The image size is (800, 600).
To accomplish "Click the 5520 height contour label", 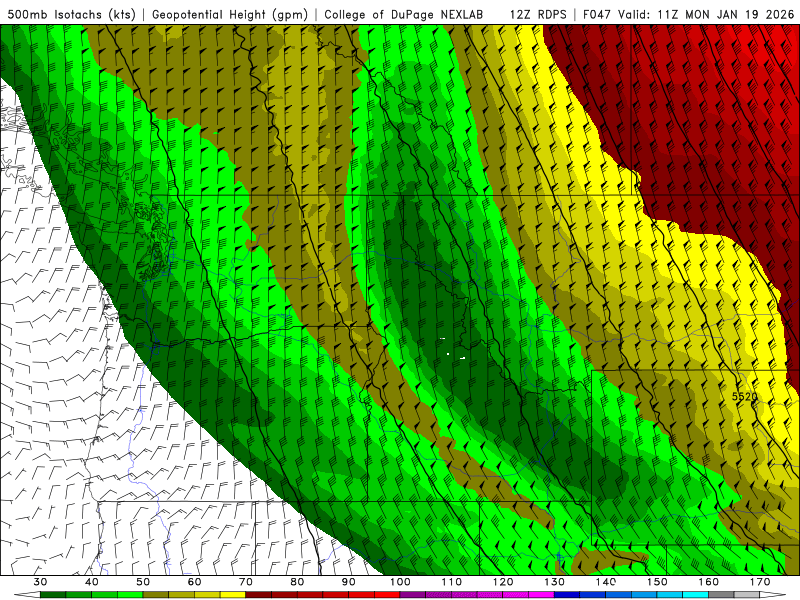I will tap(744, 396).
